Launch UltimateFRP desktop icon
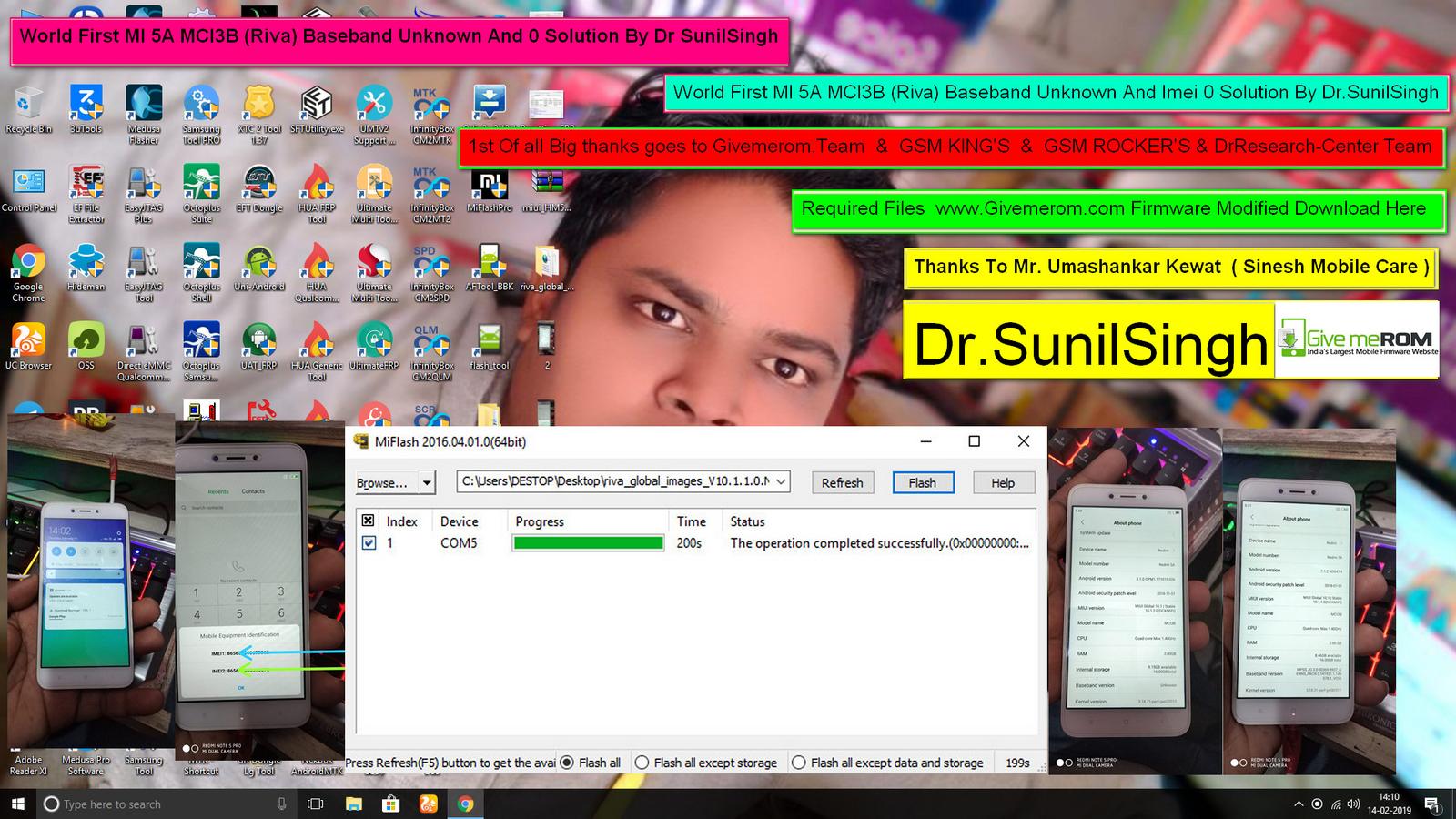1456x819 pixels. tap(374, 347)
